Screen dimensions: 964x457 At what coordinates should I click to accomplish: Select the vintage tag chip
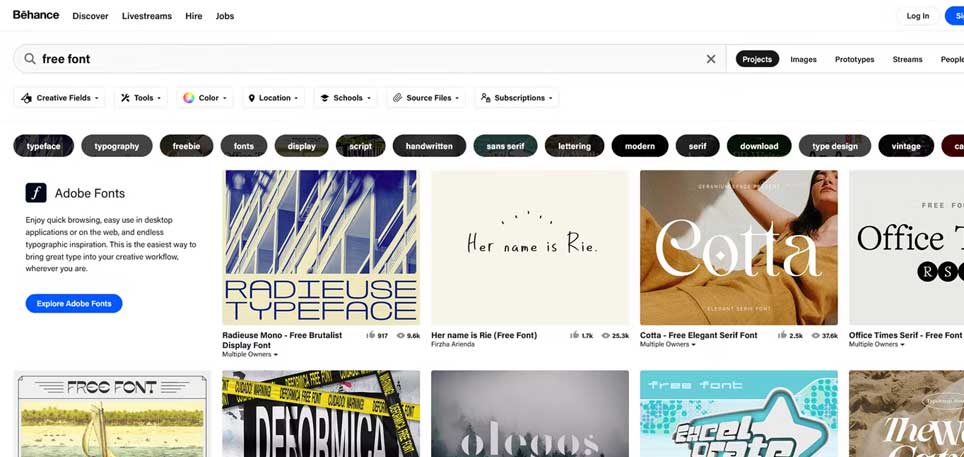(906, 146)
